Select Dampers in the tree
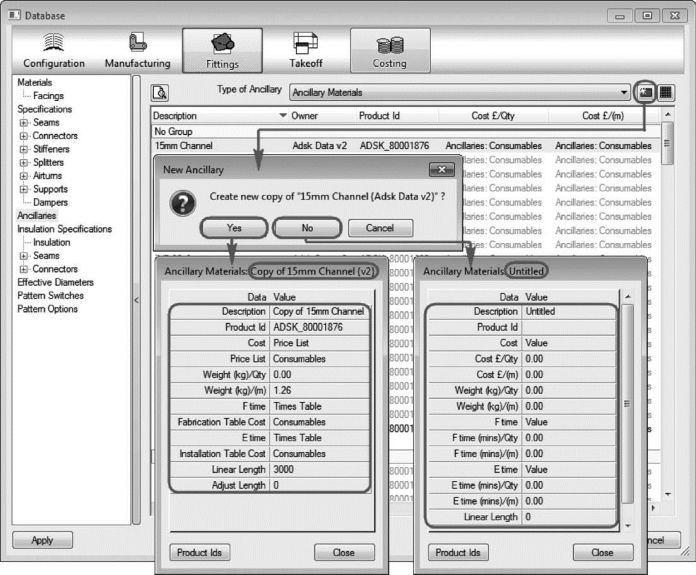The image size is (696, 575). point(51,202)
